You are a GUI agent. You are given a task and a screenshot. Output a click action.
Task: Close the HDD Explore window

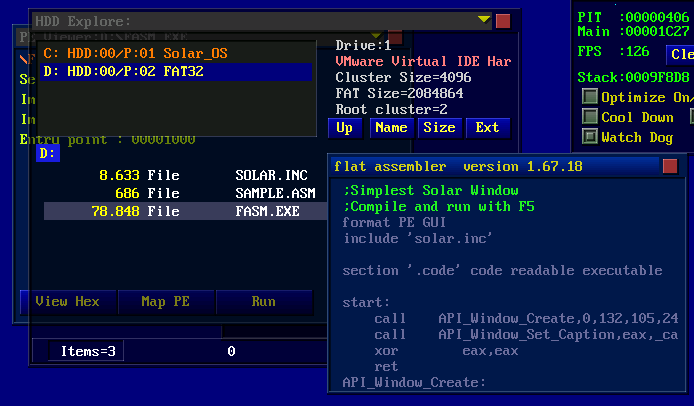[503, 20]
